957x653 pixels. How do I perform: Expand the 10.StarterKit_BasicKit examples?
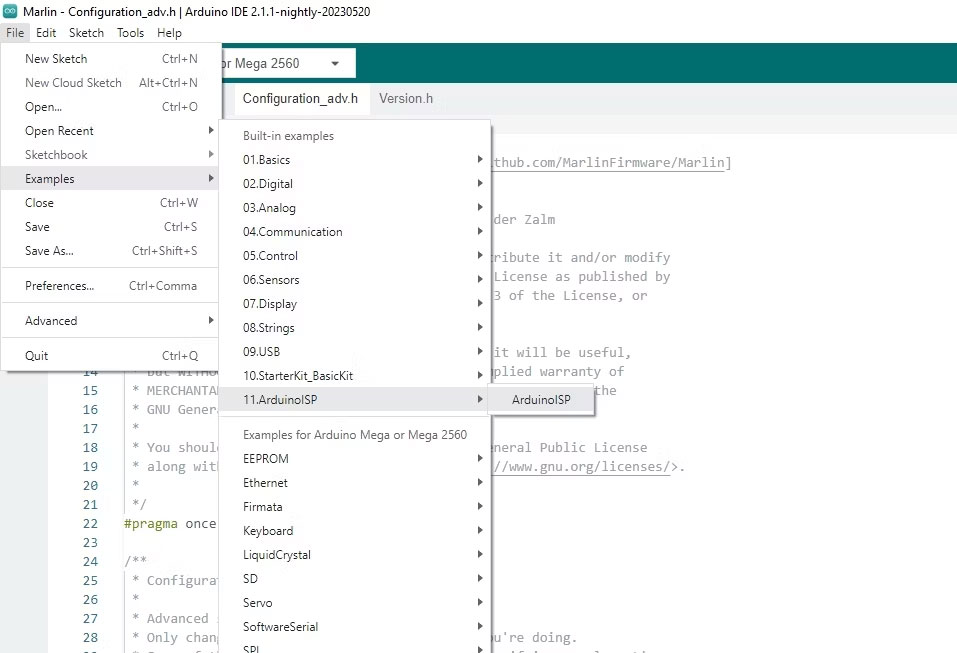pos(355,375)
